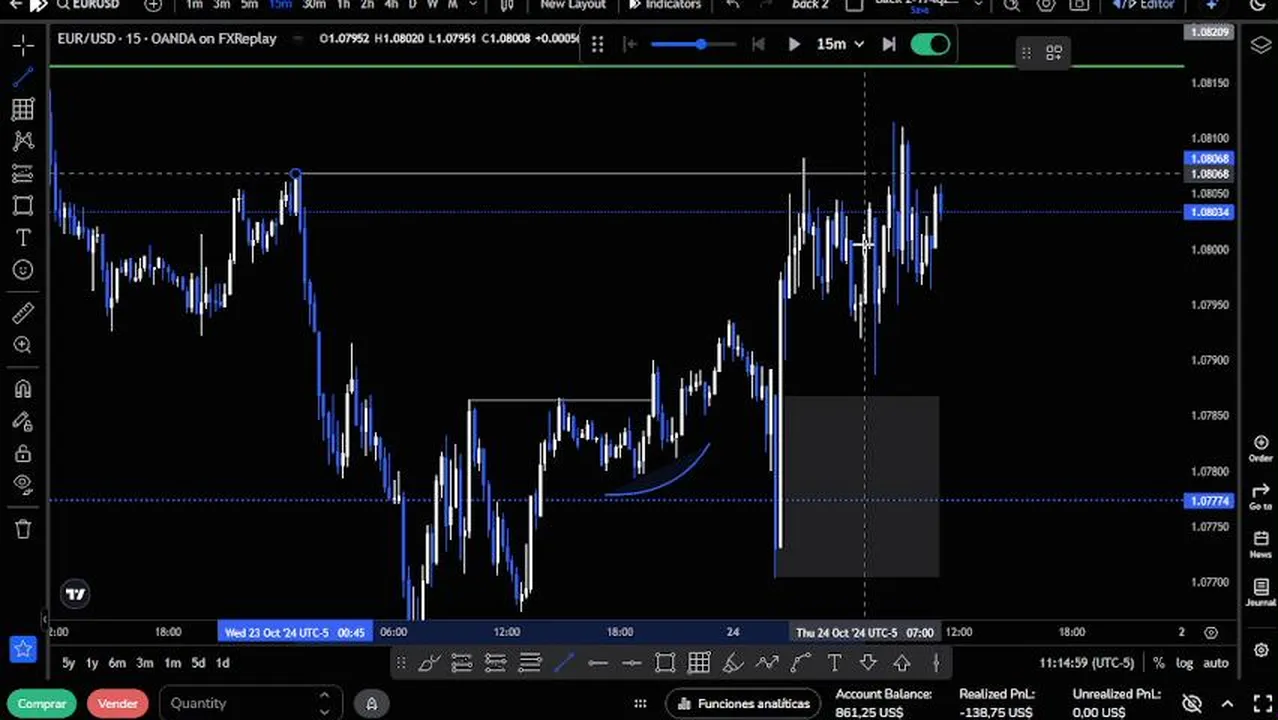Select arrow up marker in bottom toolbar

(902, 662)
